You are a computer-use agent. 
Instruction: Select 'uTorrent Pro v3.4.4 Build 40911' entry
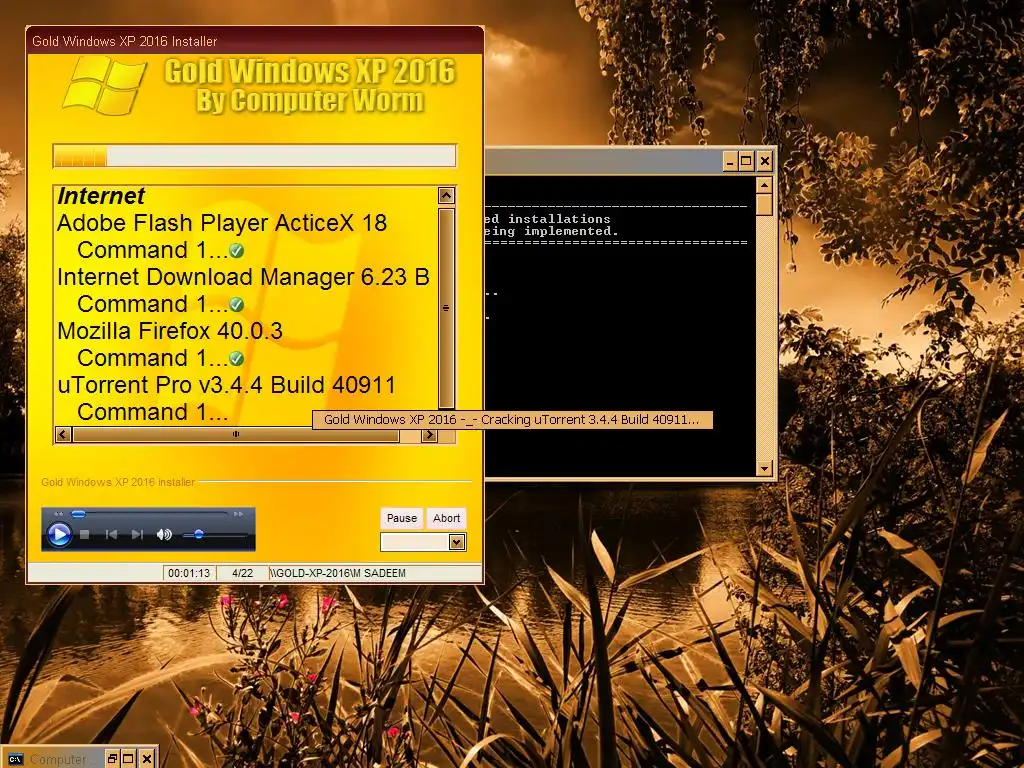pos(227,385)
